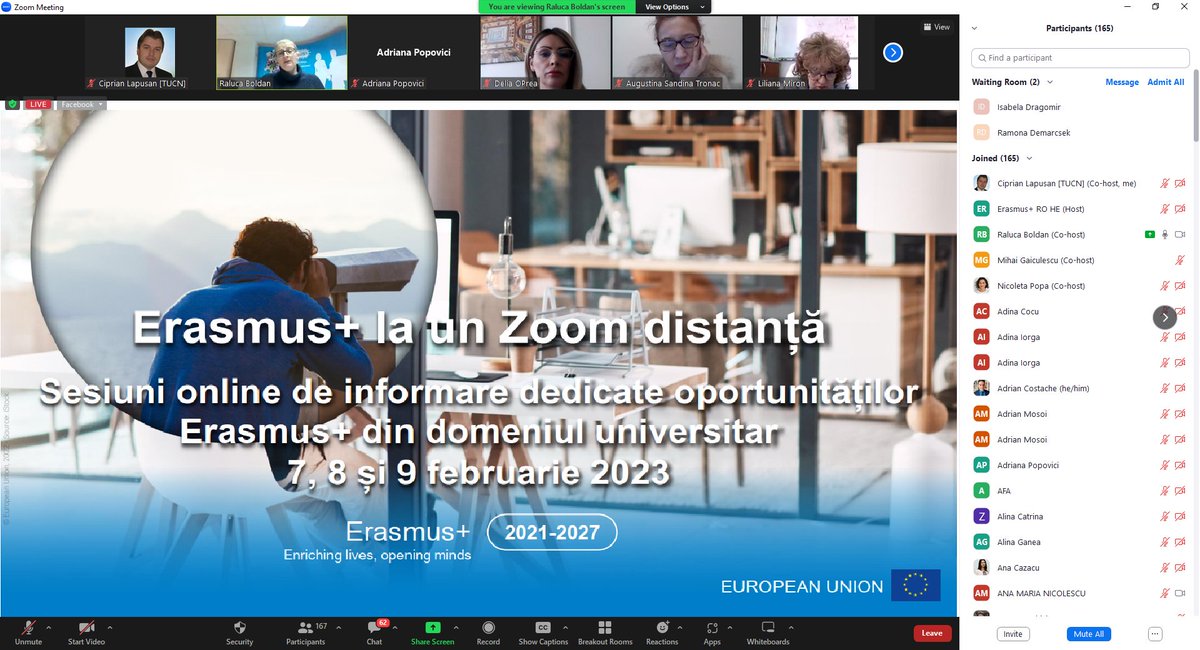The height and width of the screenshot is (650, 1200).
Task: Toggle Raluca Boldan's camera icon in list
Action: (x=1180, y=234)
